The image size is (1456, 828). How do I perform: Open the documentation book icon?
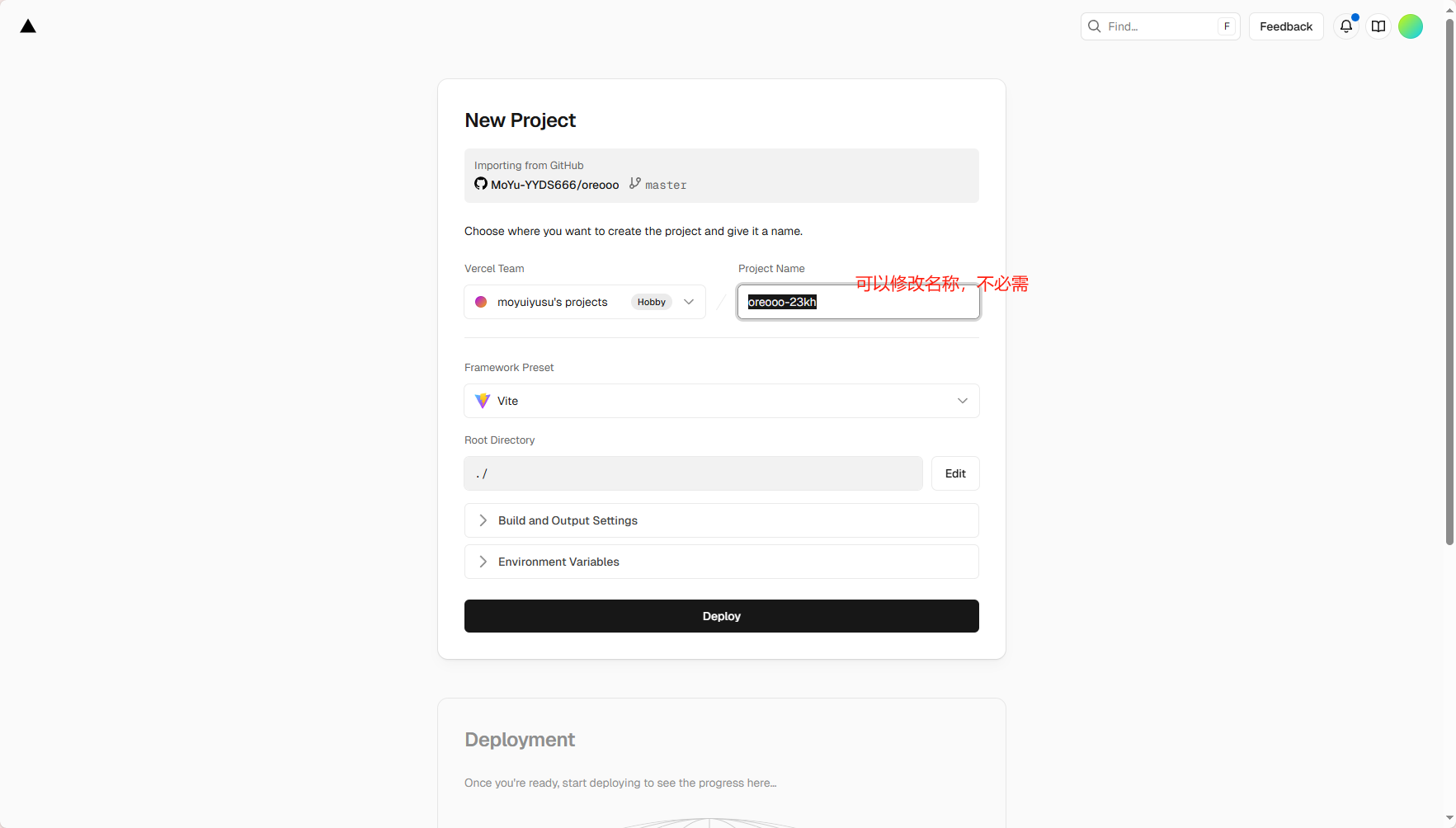point(1378,26)
